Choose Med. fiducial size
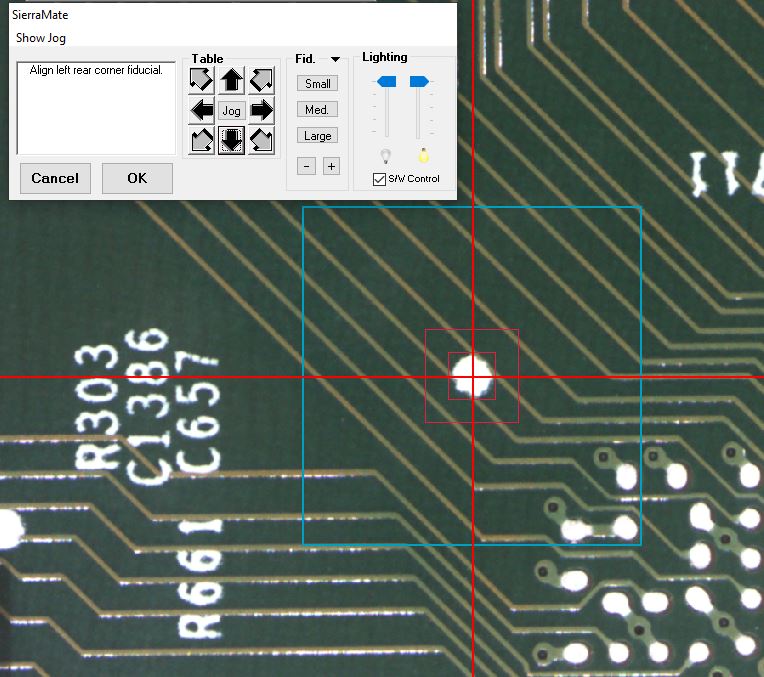The image size is (764, 677). coord(317,110)
